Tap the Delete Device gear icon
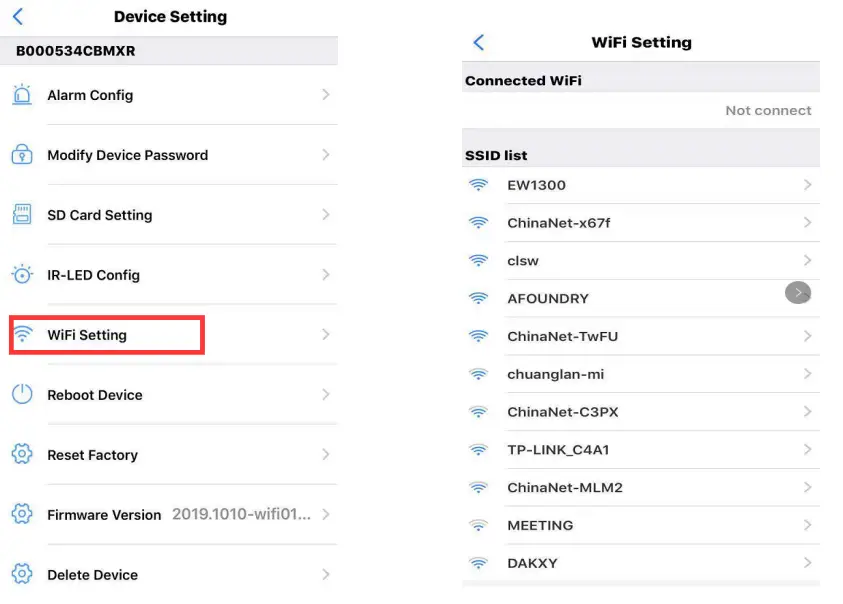The image size is (843, 604). click(22, 575)
